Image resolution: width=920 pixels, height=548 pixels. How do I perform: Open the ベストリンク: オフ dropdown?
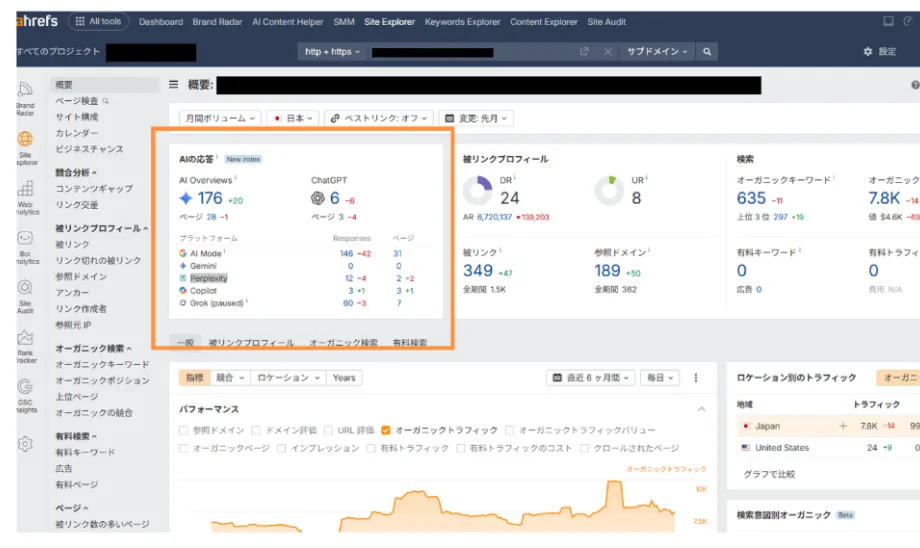pyautogui.click(x=380, y=118)
